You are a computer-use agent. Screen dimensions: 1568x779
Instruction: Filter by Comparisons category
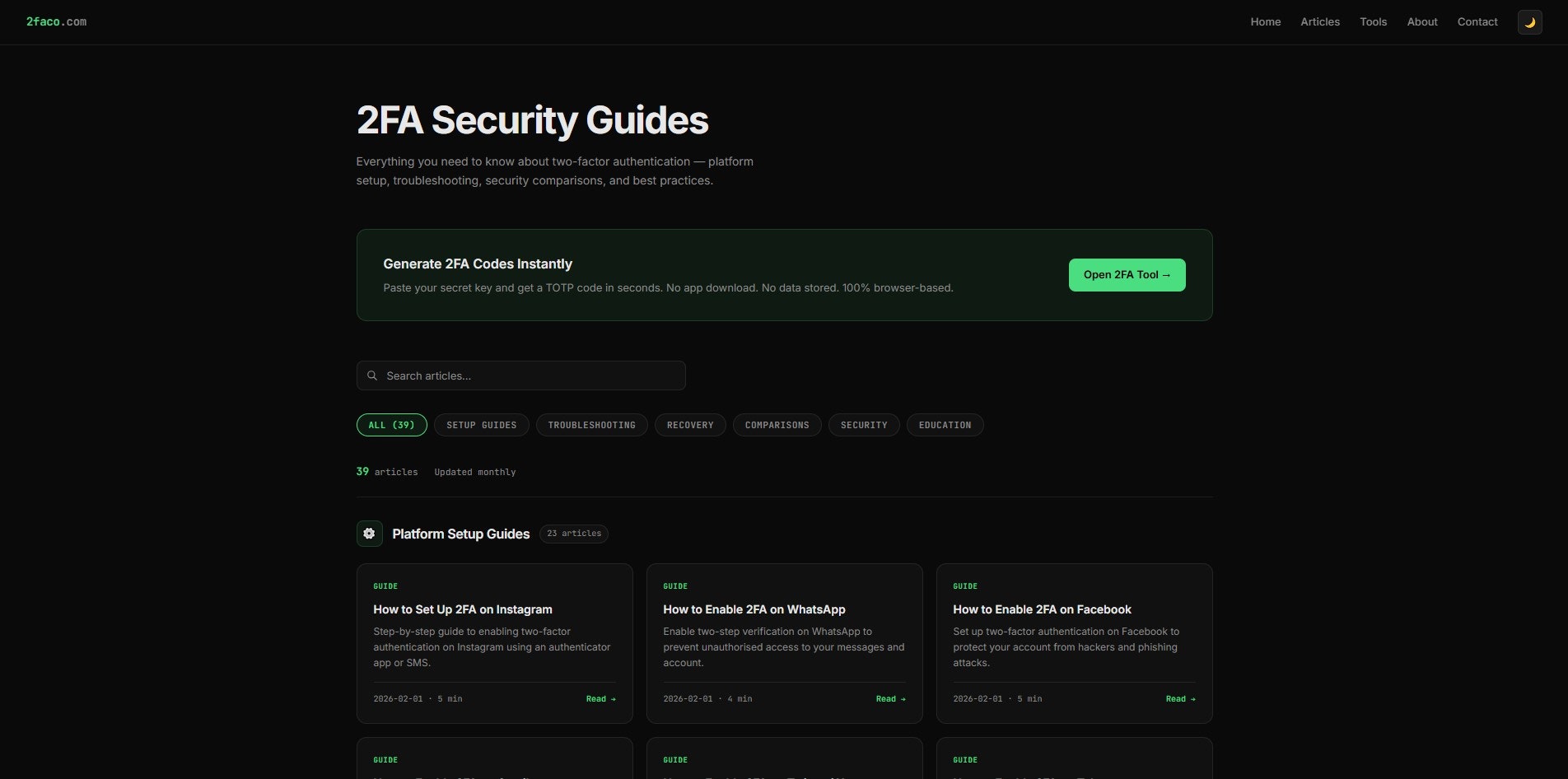click(777, 425)
